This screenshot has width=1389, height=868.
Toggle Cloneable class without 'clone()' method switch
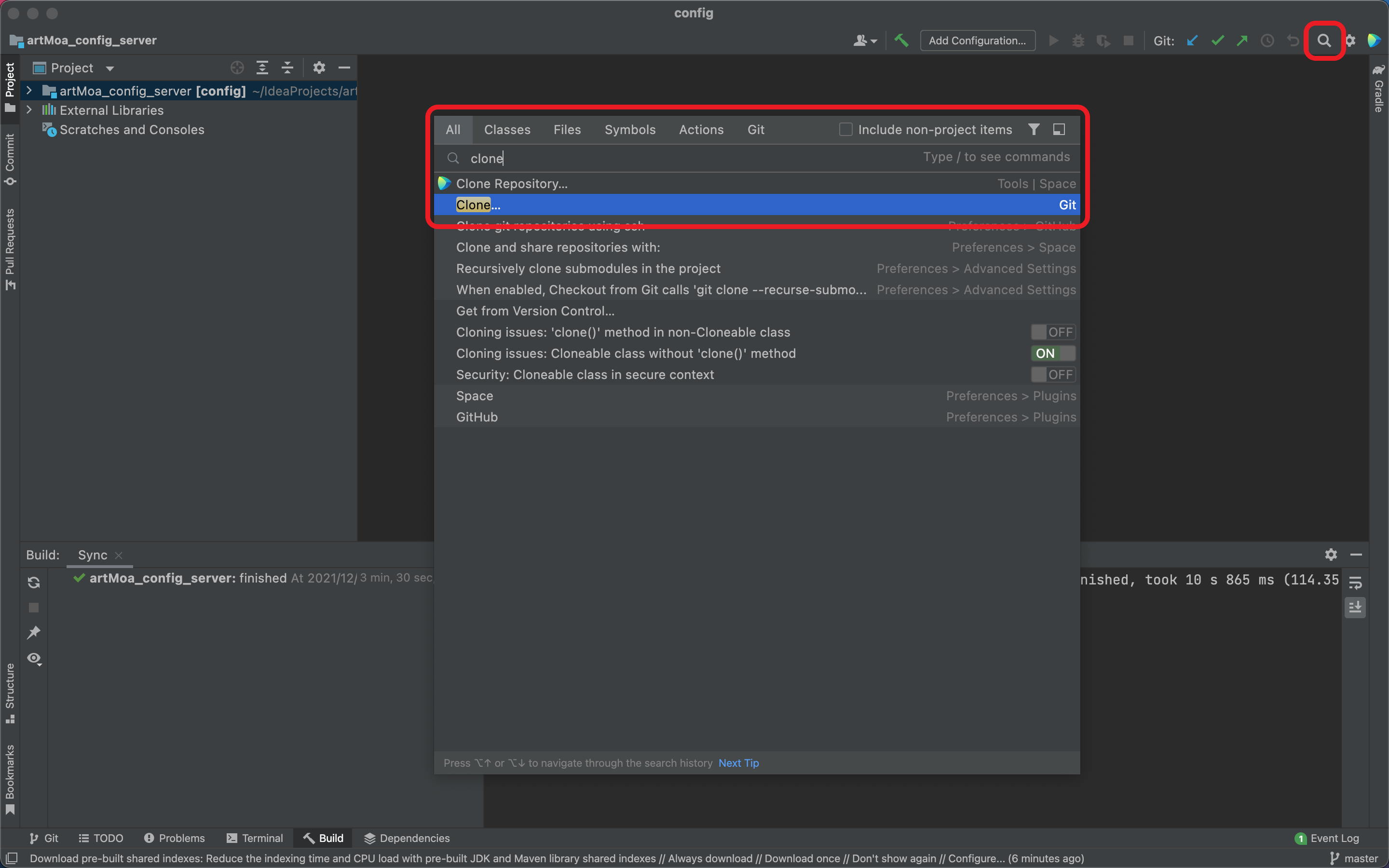click(x=1053, y=353)
